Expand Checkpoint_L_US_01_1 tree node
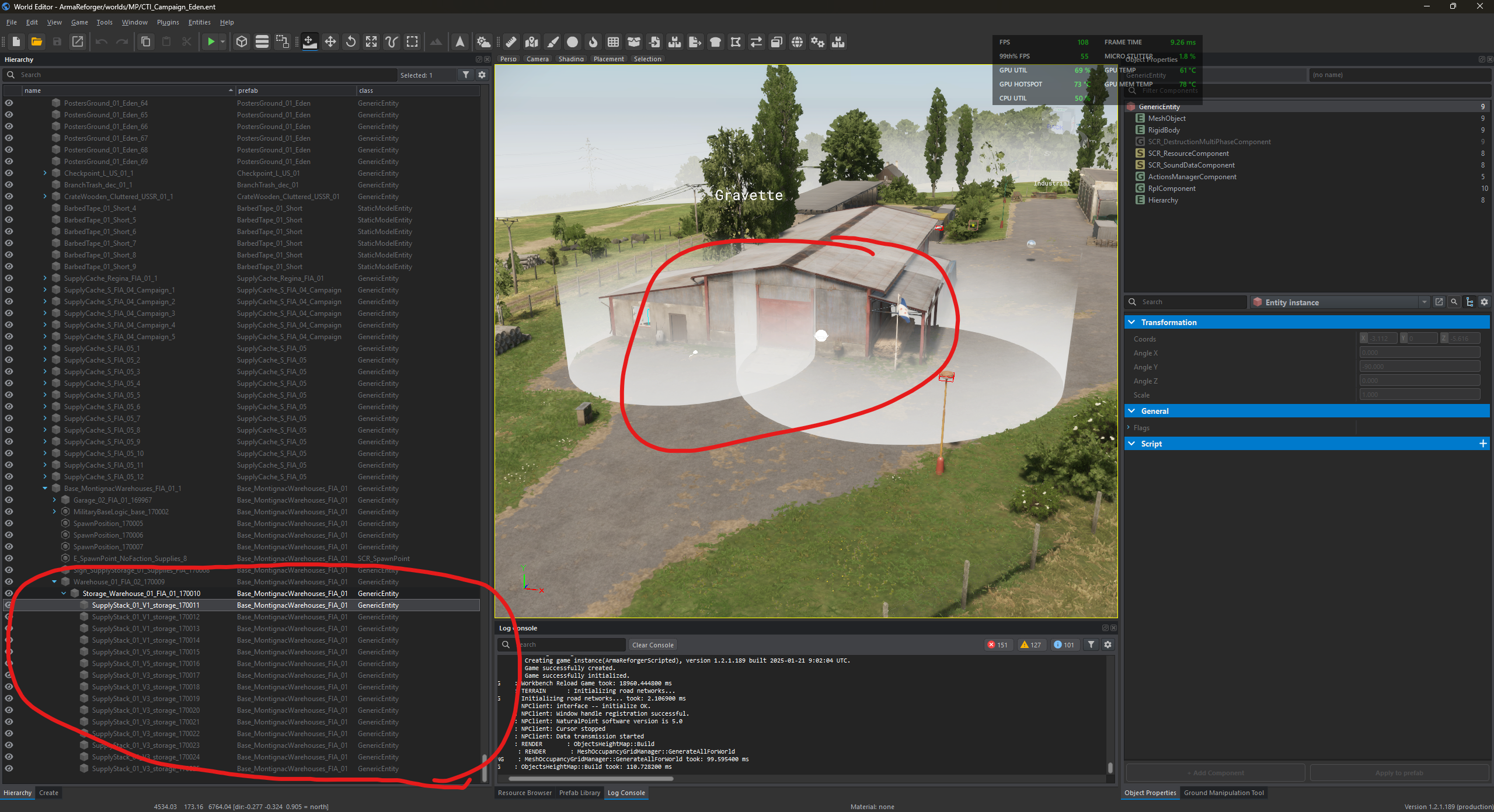The image size is (1494, 812). (x=45, y=173)
